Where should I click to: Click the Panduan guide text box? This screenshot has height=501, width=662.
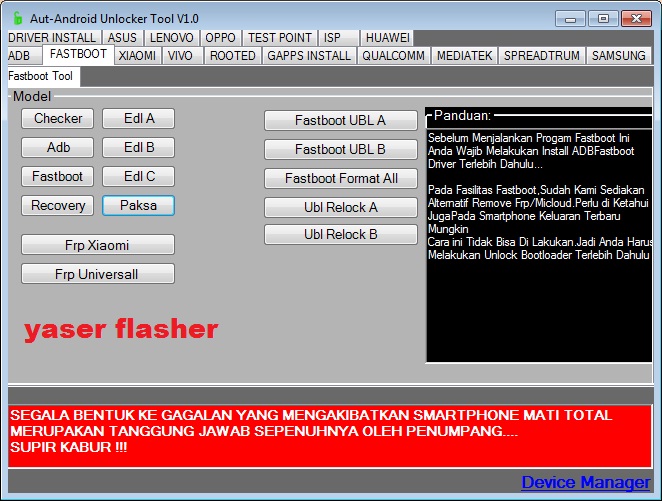539,246
